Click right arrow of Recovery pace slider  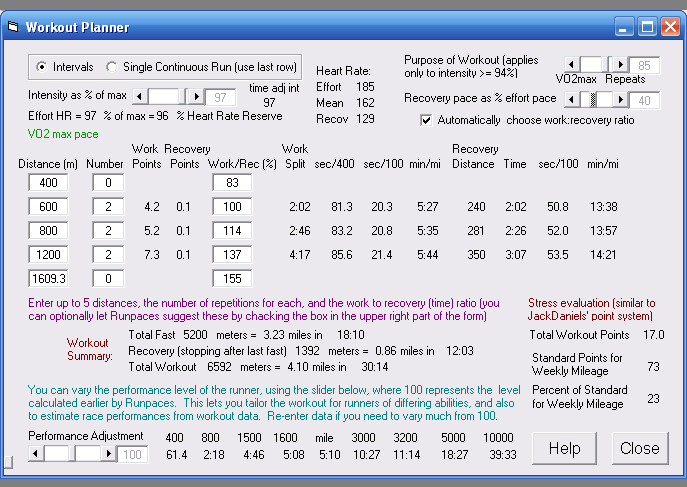click(x=620, y=100)
